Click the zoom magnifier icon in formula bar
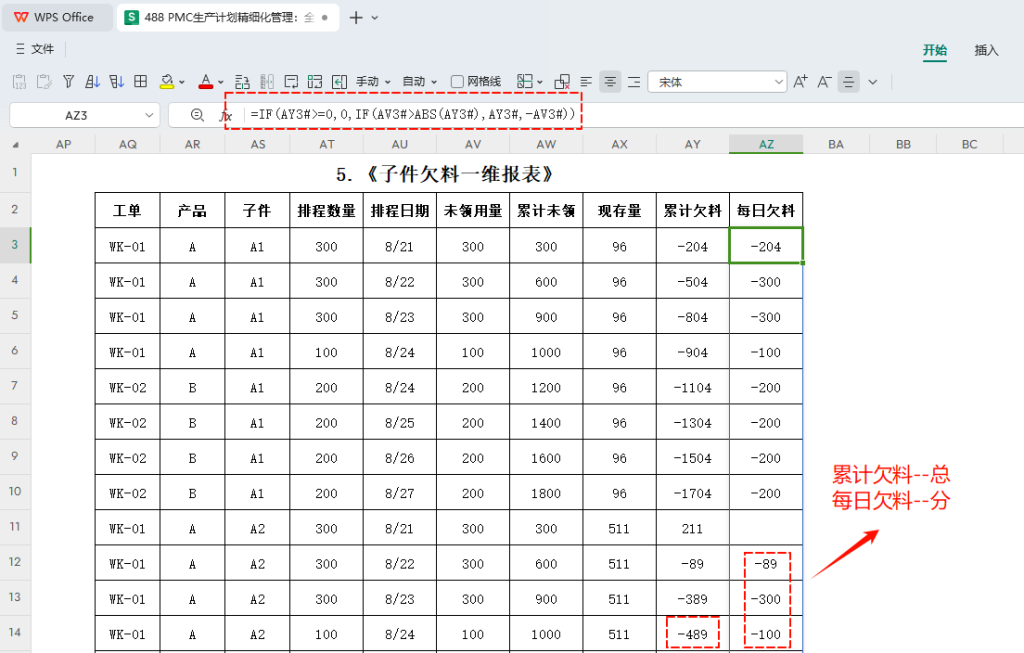The height and width of the screenshot is (653, 1024). (x=197, y=115)
